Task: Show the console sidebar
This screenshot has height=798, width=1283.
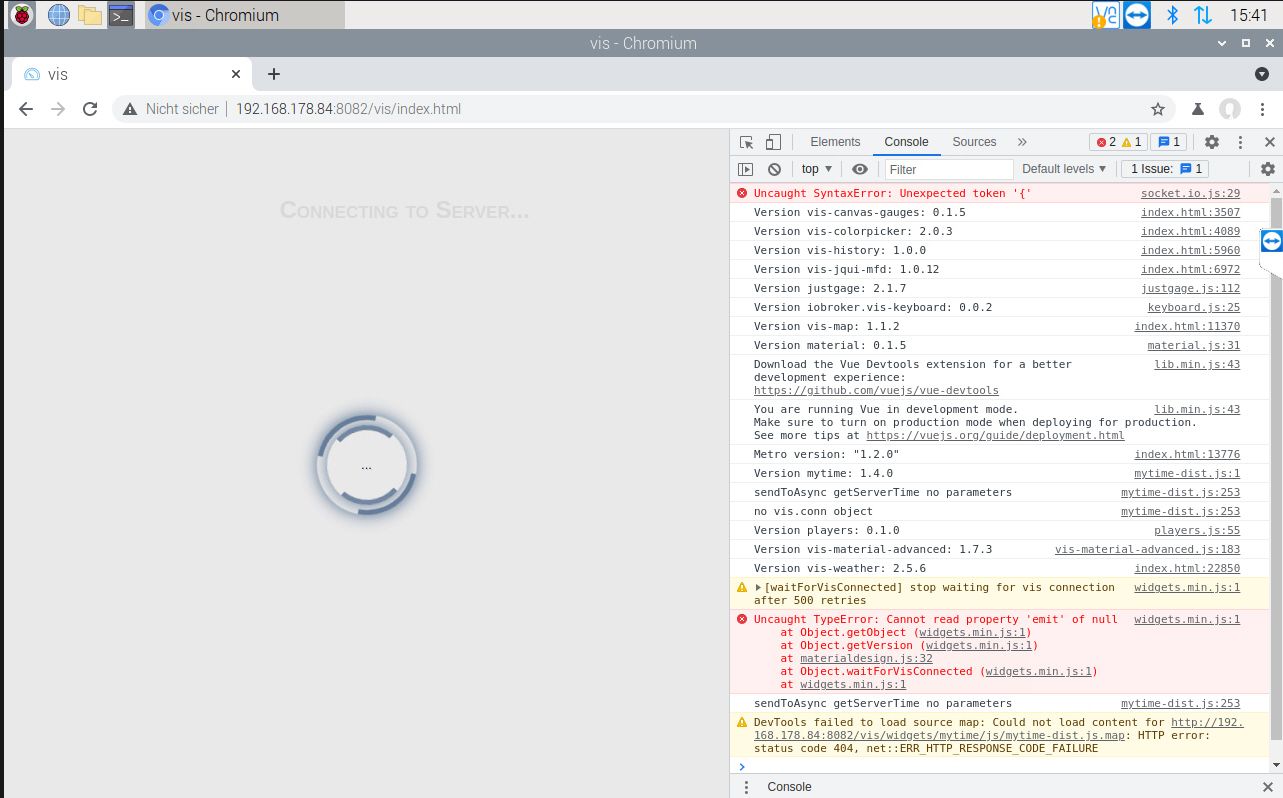Action: [745, 169]
